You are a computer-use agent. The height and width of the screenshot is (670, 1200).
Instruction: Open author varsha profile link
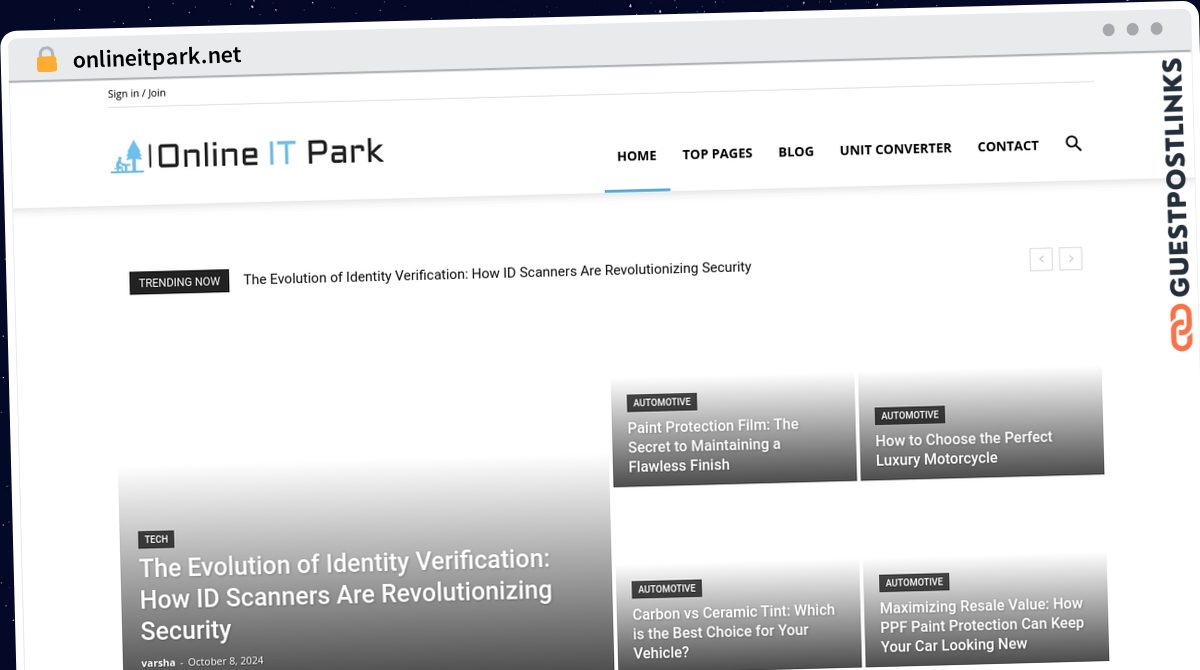[x=158, y=662]
